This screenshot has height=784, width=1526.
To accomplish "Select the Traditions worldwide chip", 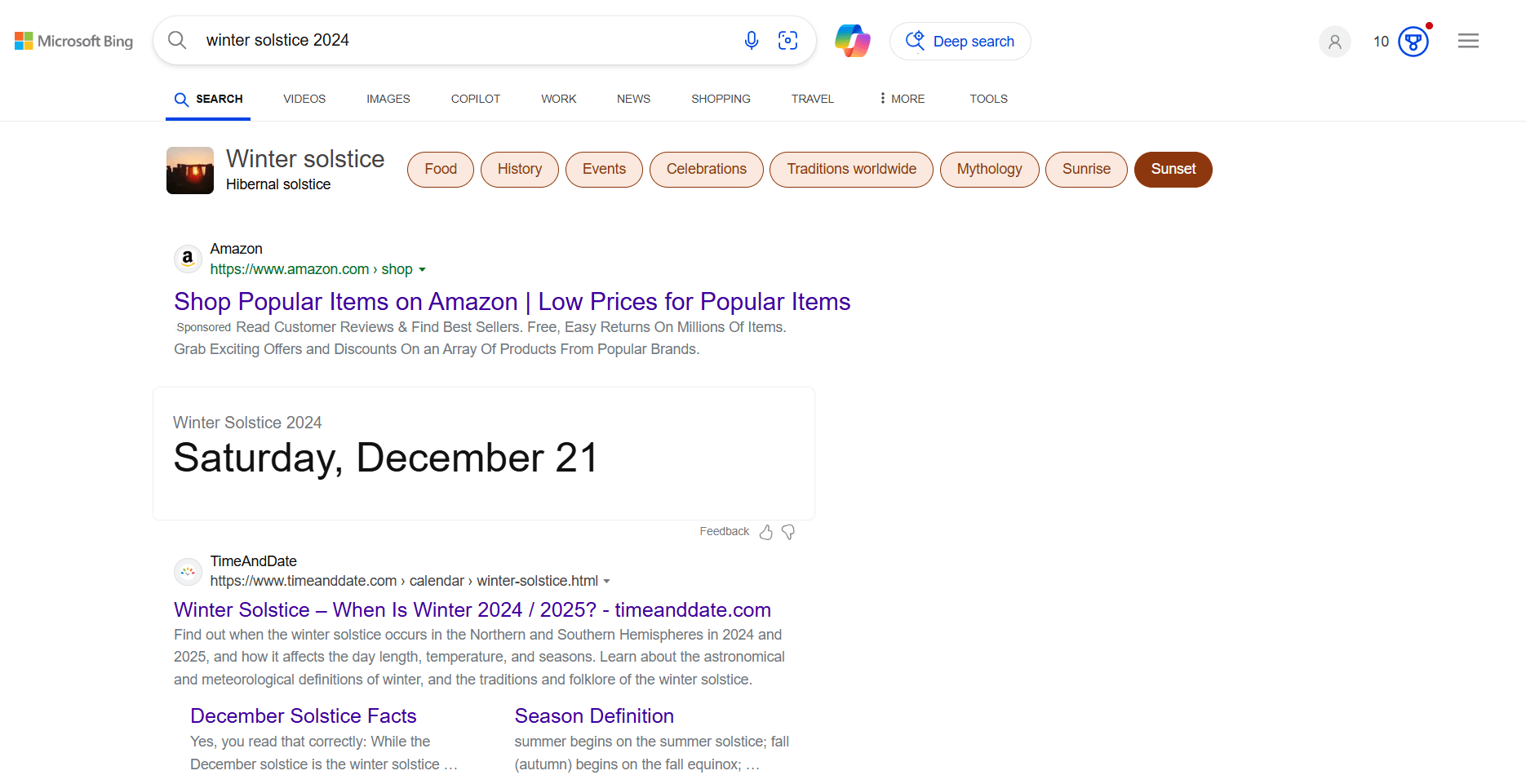I will pyautogui.click(x=851, y=169).
